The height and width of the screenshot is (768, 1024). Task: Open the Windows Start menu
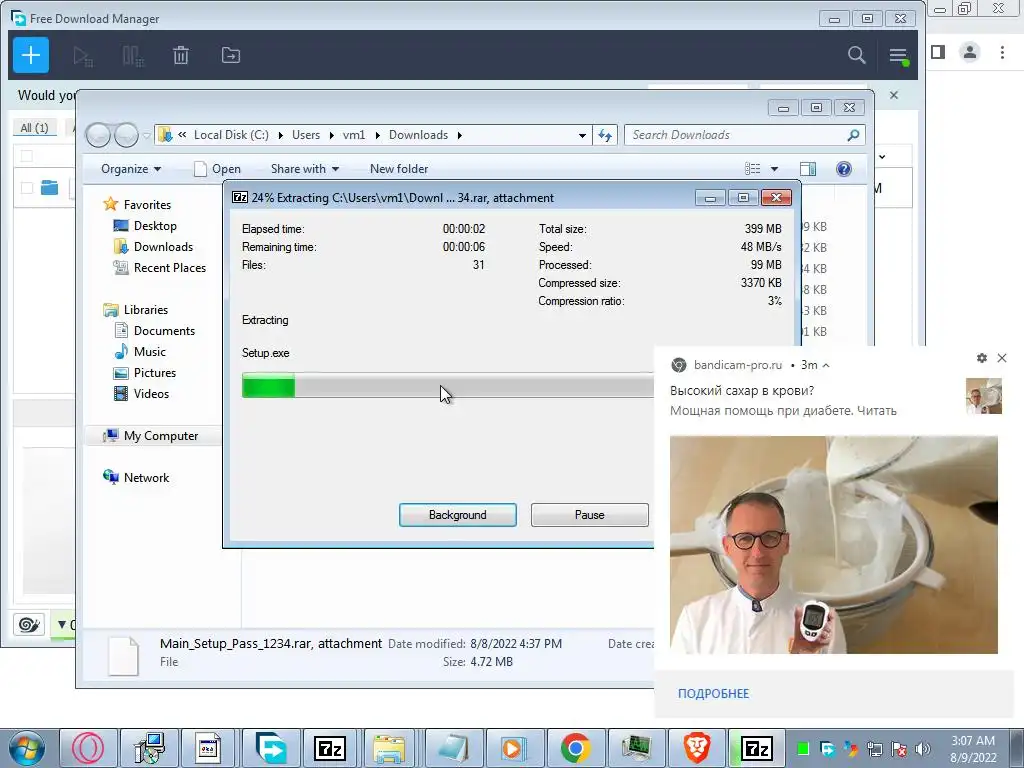(26, 748)
